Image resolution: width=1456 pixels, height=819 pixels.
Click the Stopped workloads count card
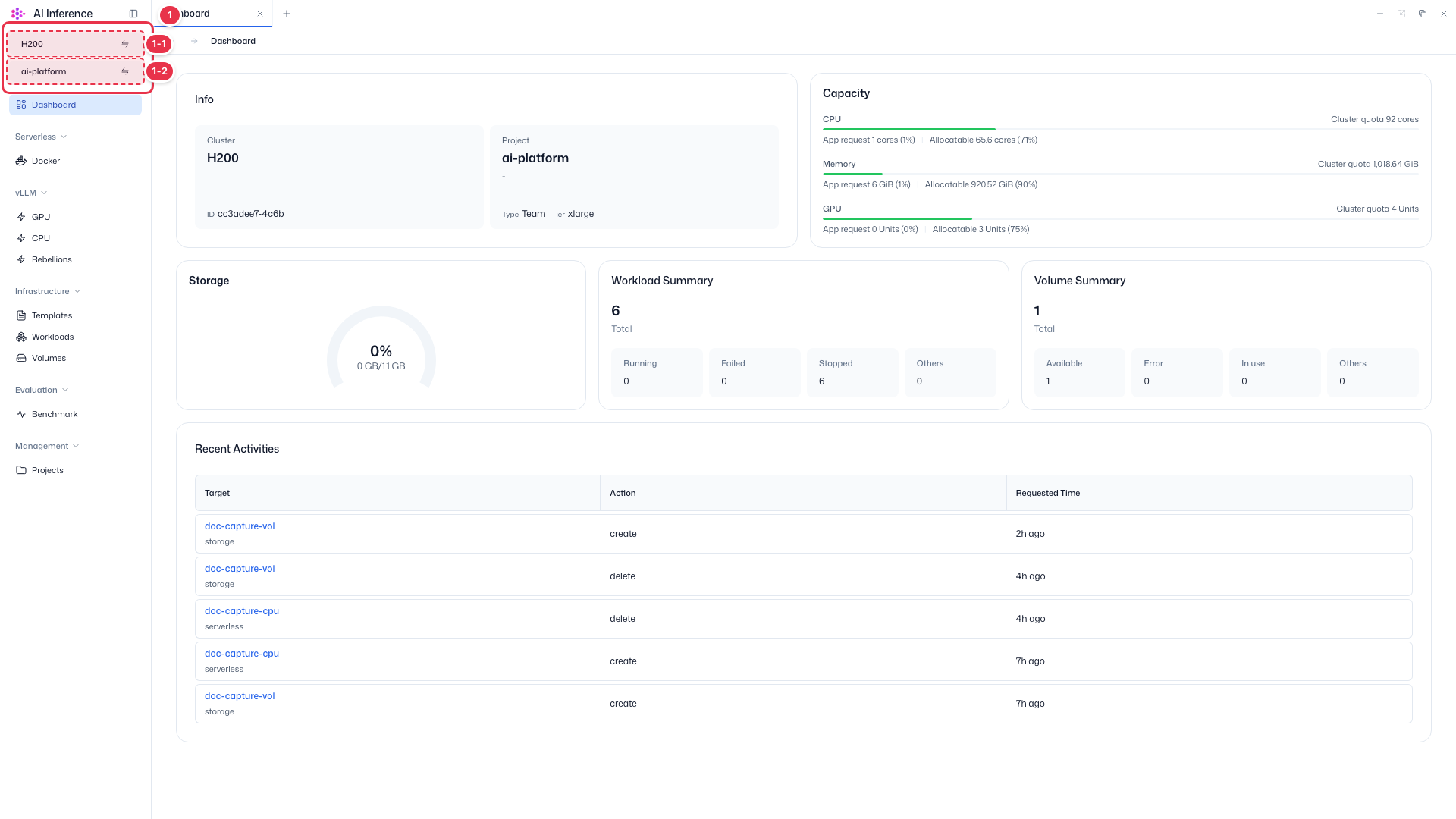pyautogui.click(x=852, y=372)
